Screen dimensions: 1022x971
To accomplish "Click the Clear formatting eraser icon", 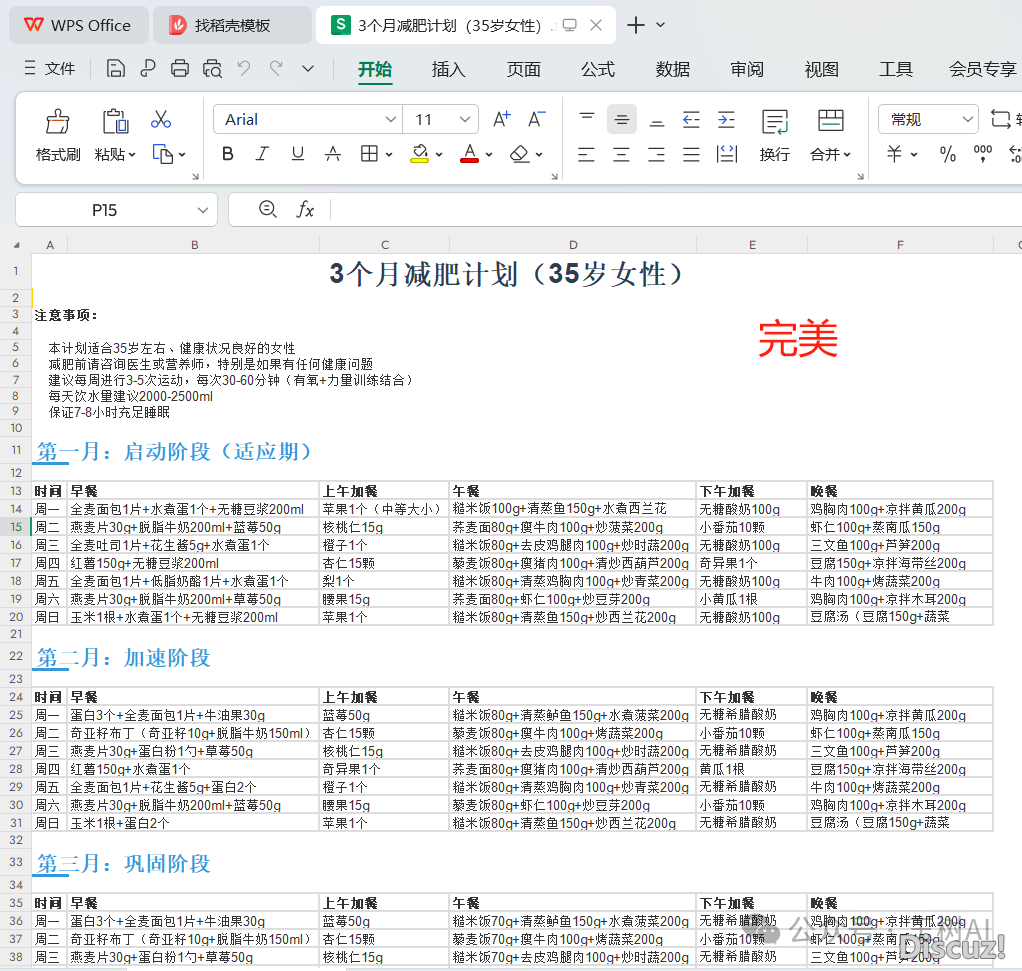I will point(519,154).
